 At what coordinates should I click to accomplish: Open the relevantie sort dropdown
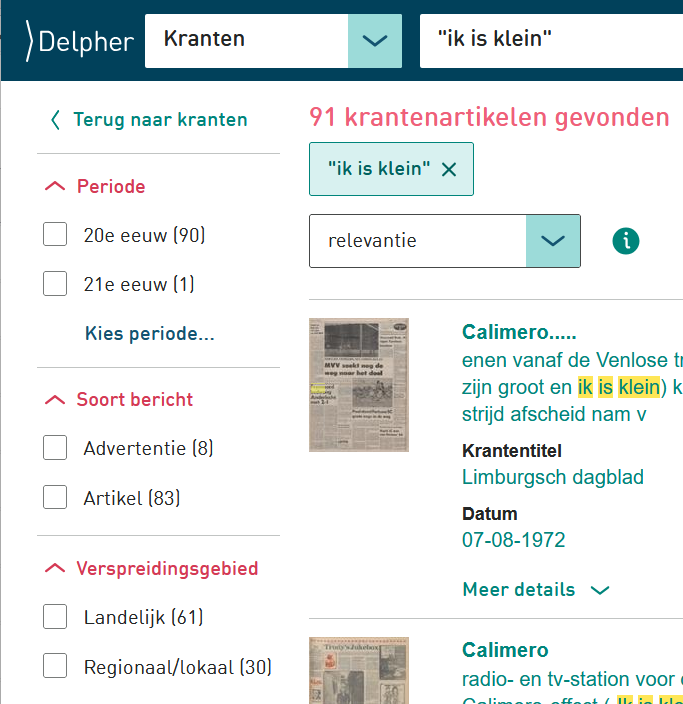click(x=445, y=241)
